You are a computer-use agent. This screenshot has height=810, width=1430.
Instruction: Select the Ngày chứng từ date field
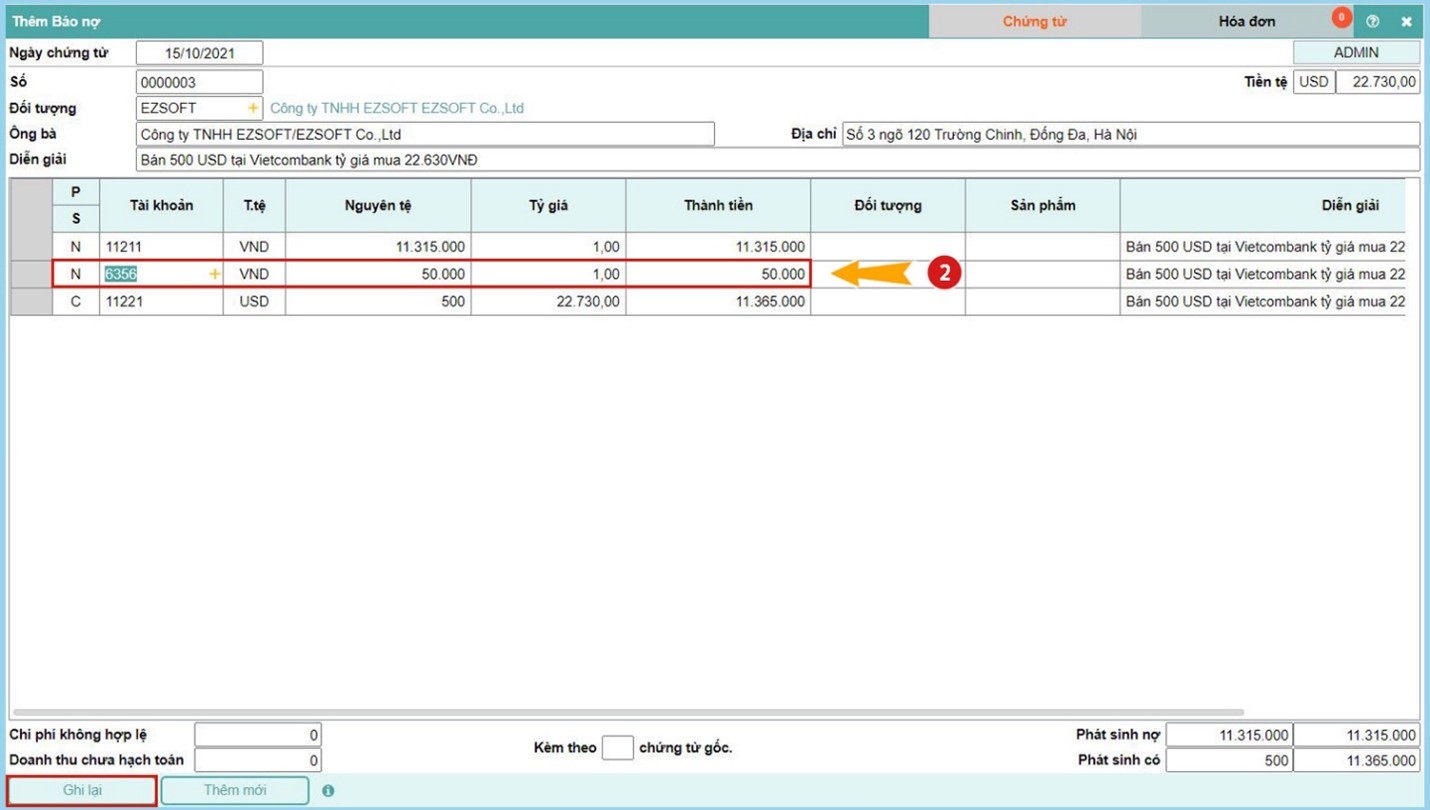pyautogui.click(x=199, y=53)
